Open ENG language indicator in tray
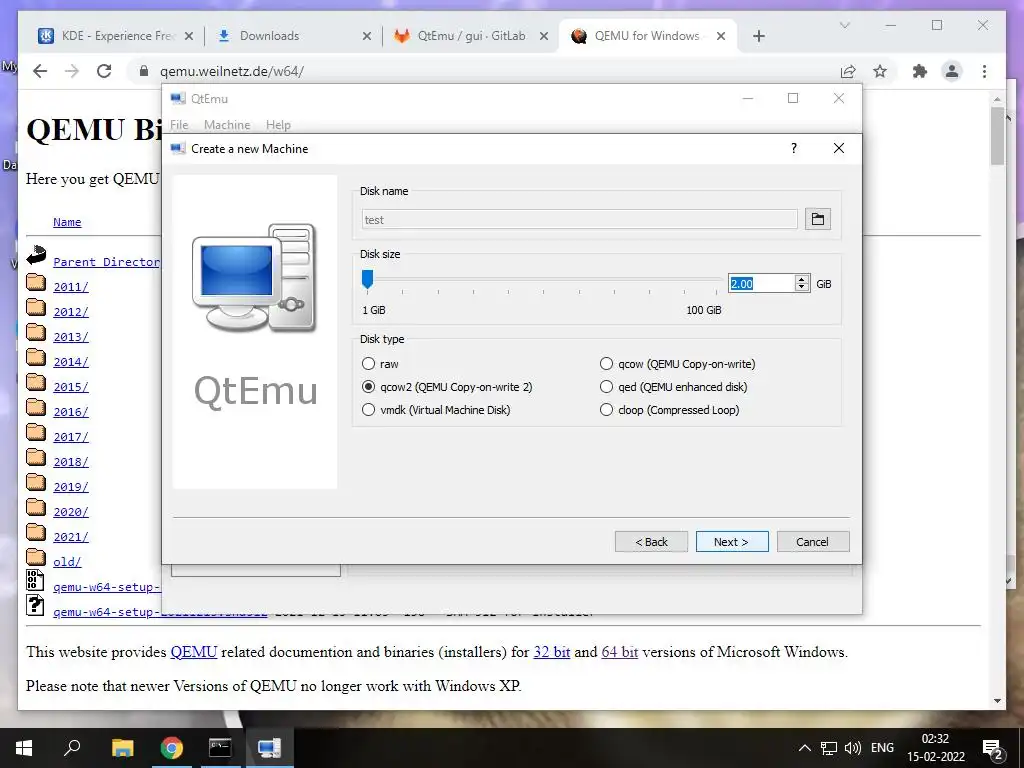The width and height of the screenshot is (1024, 768). click(882, 748)
